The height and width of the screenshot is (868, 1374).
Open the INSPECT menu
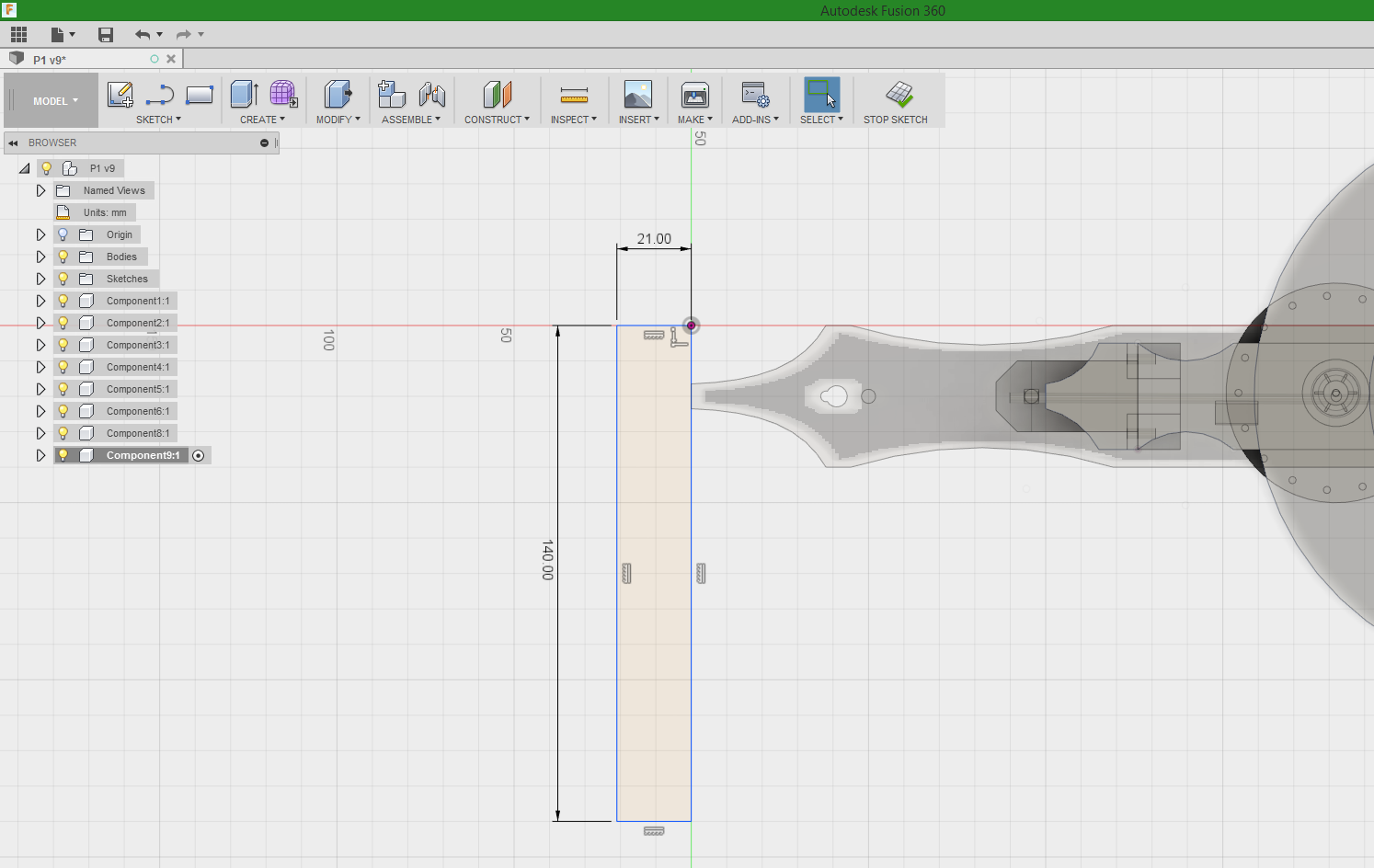tap(574, 120)
